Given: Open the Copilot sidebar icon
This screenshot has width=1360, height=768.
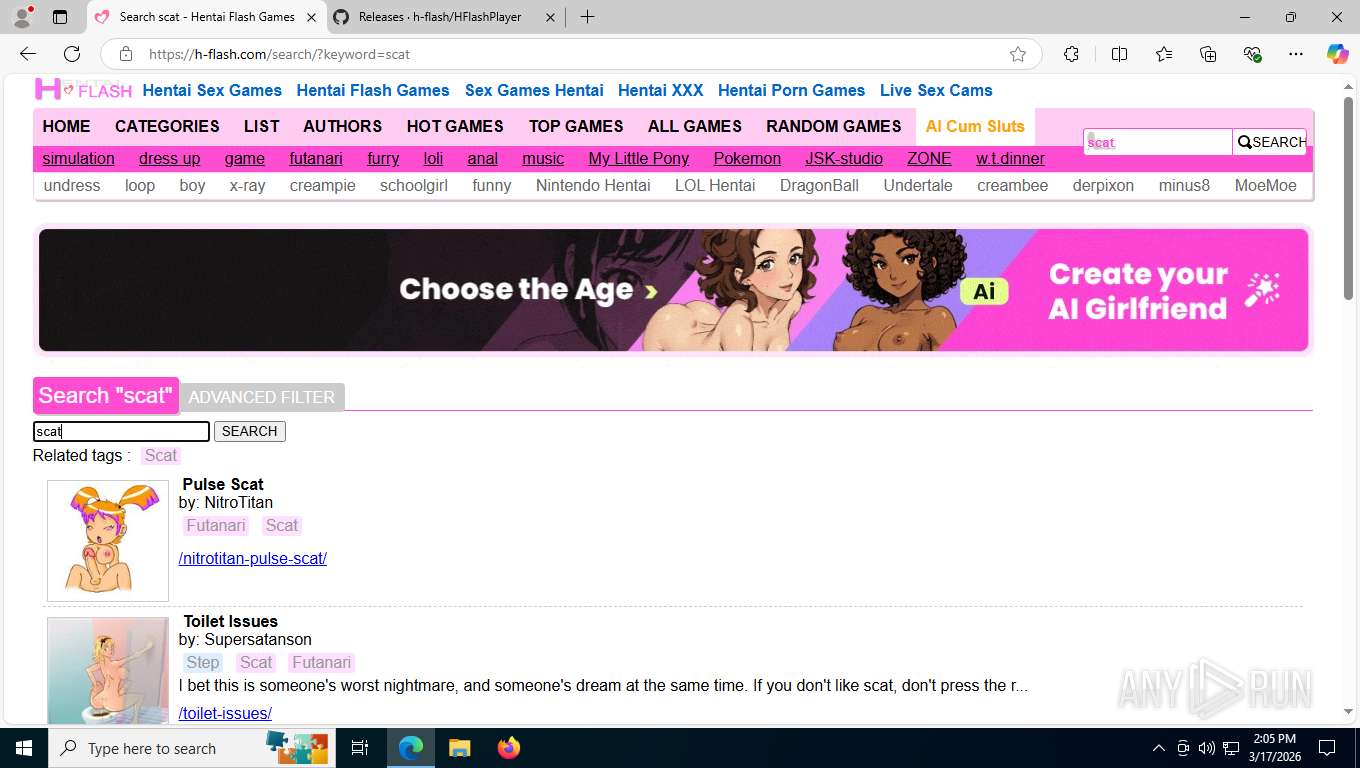Looking at the screenshot, I should pyautogui.click(x=1338, y=54).
